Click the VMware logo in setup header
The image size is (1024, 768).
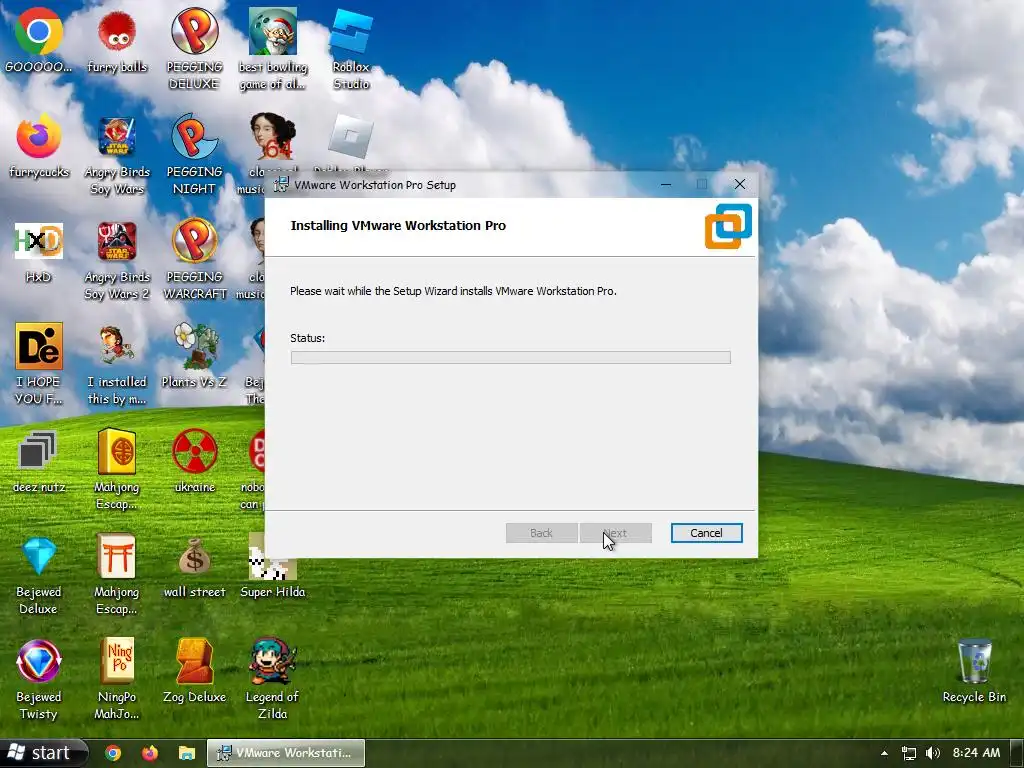point(728,226)
